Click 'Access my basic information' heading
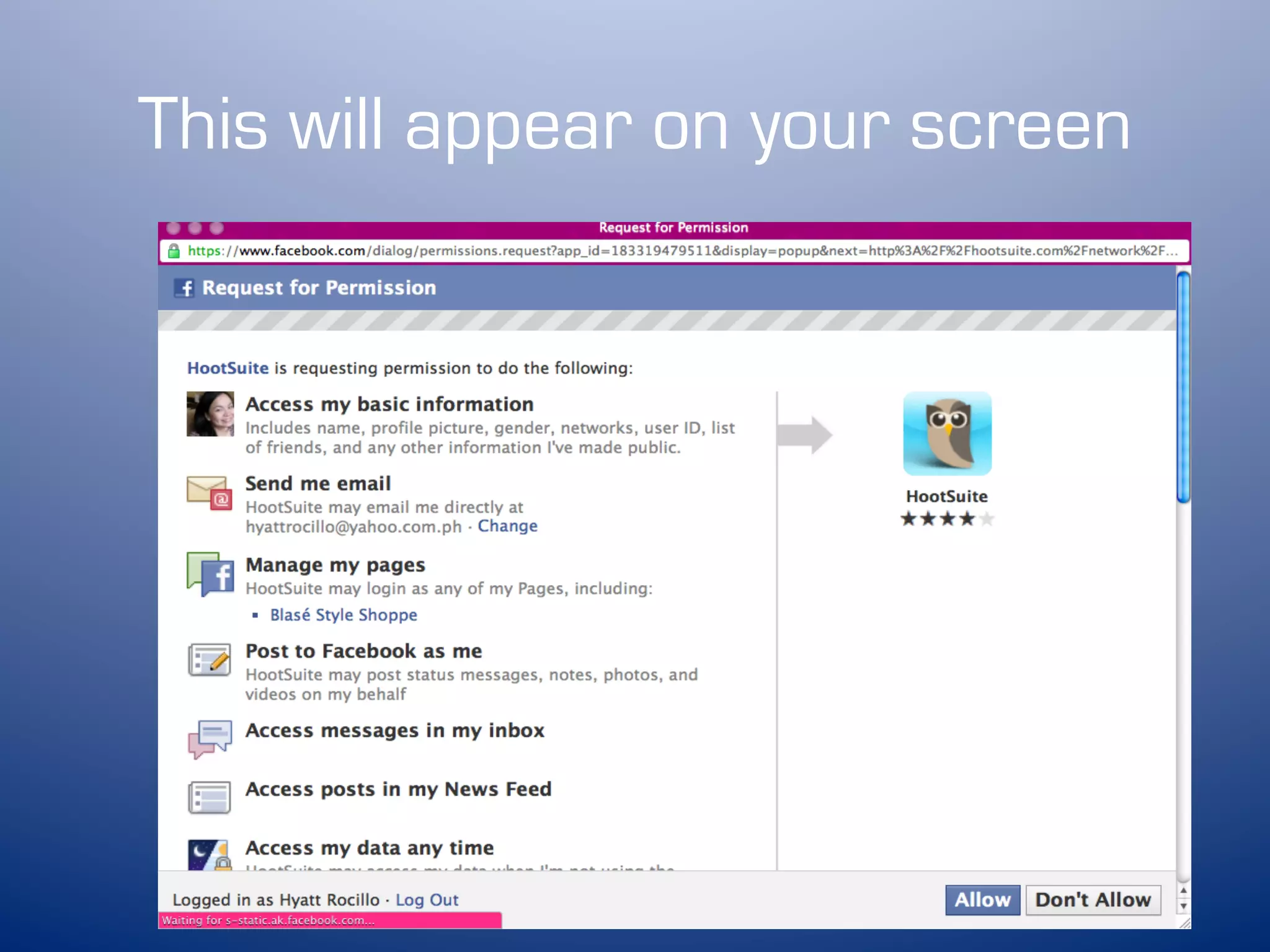Viewport: 1270px width, 952px height. point(389,405)
